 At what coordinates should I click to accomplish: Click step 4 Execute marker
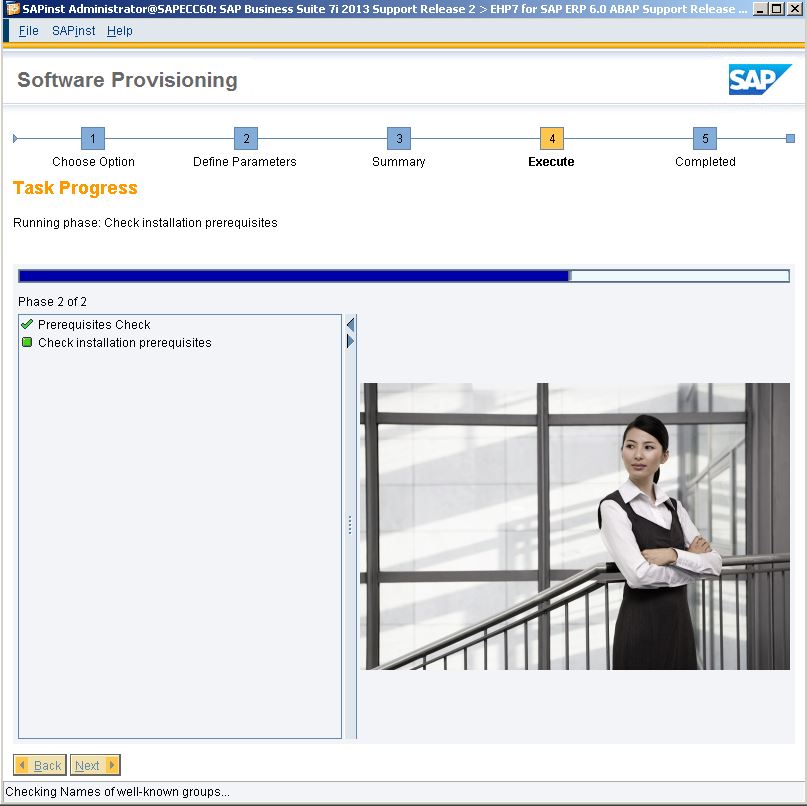pos(552,138)
